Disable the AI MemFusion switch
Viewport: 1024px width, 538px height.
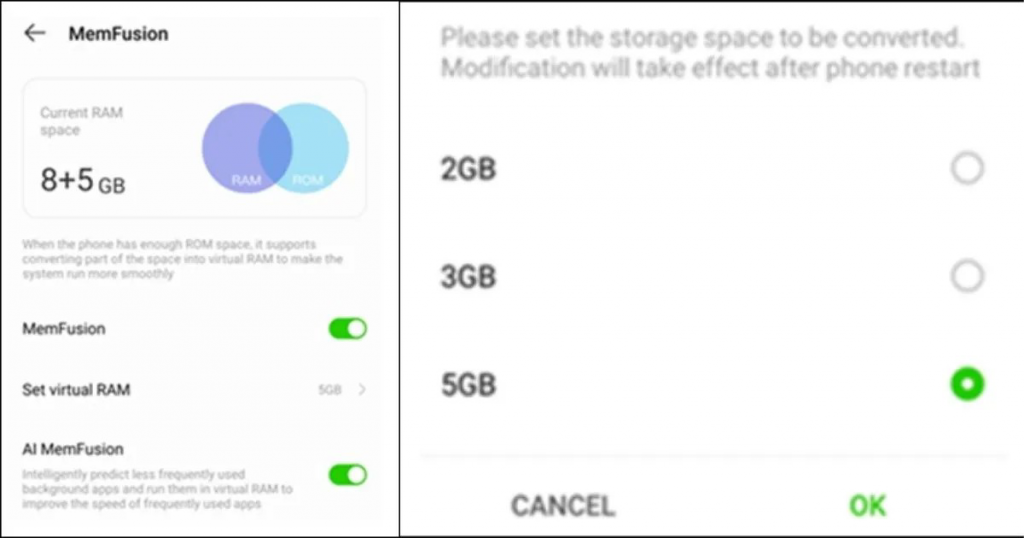[x=348, y=474]
